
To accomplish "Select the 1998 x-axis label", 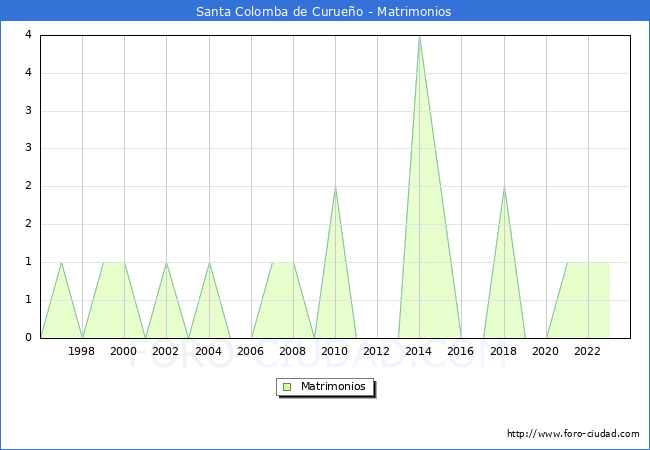I will [x=82, y=351].
